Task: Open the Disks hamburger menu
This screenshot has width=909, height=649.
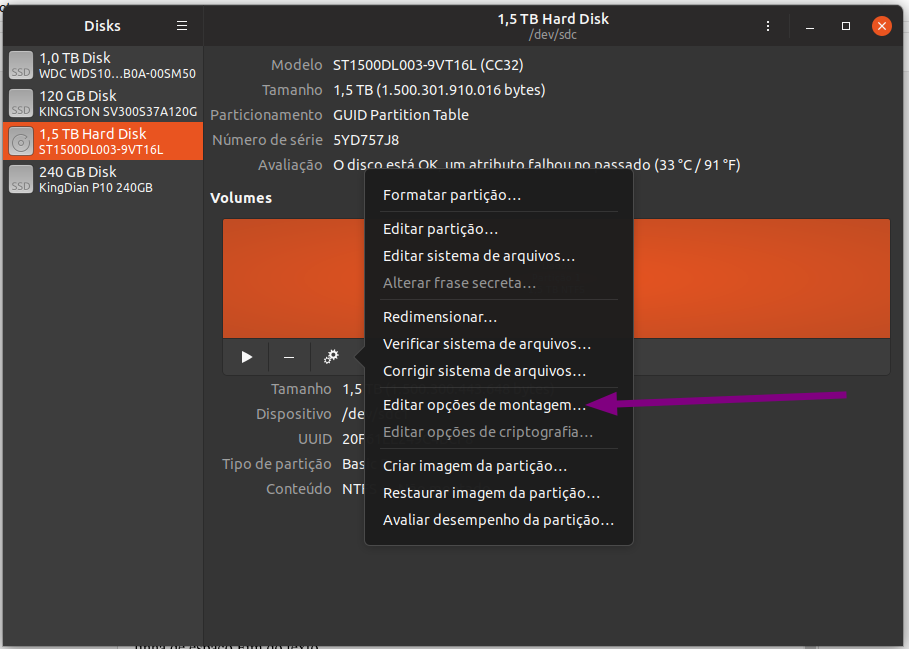Action: tap(182, 25)
